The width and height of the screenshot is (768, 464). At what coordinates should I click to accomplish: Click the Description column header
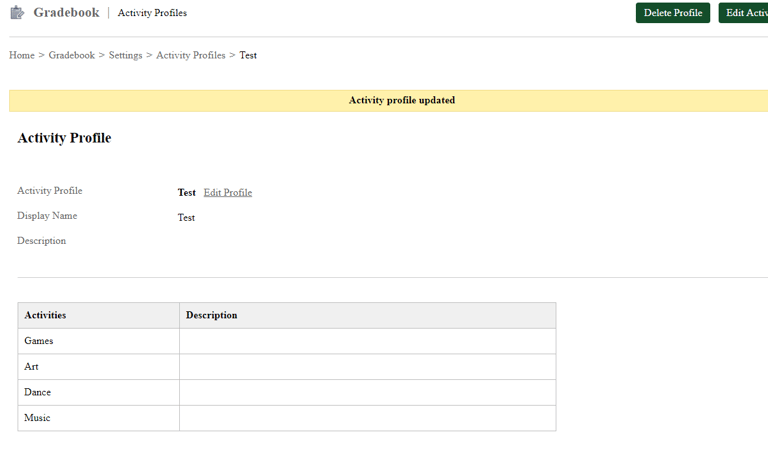[x=211, y=315]
